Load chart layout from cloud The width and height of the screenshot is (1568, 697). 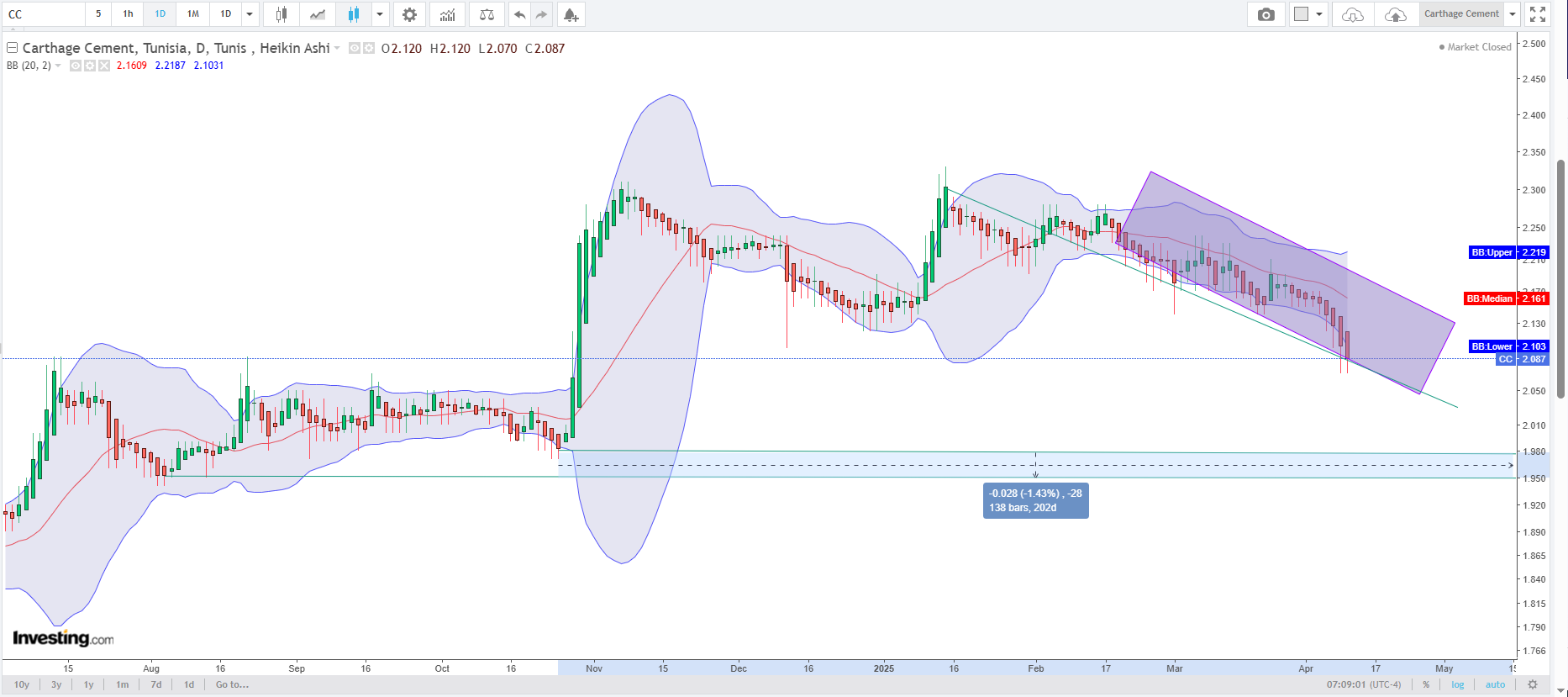[1352, 14]
